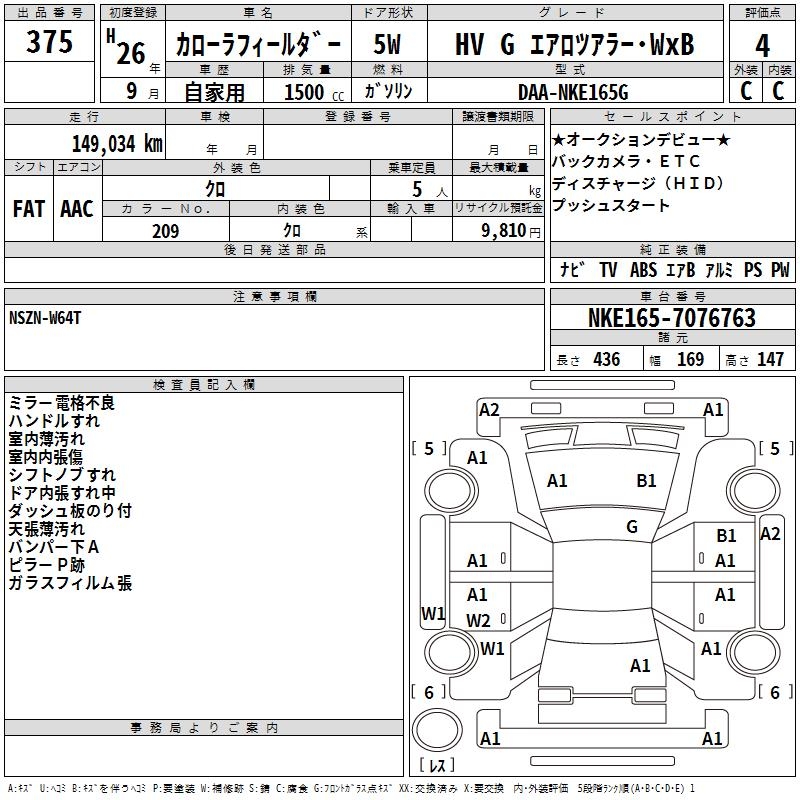Select the inspector note シフトノブすれ

point(62,474)
